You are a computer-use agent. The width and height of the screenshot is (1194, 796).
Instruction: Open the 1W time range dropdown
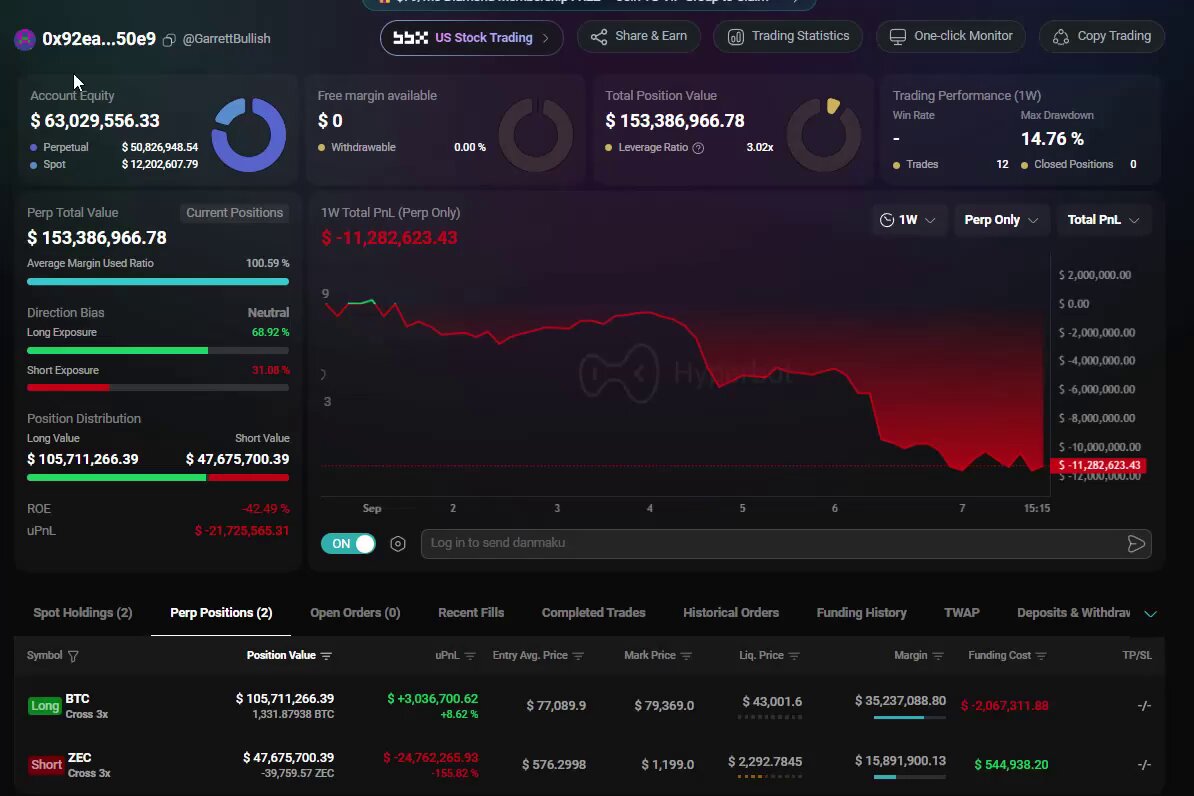(x=908, y=220)
